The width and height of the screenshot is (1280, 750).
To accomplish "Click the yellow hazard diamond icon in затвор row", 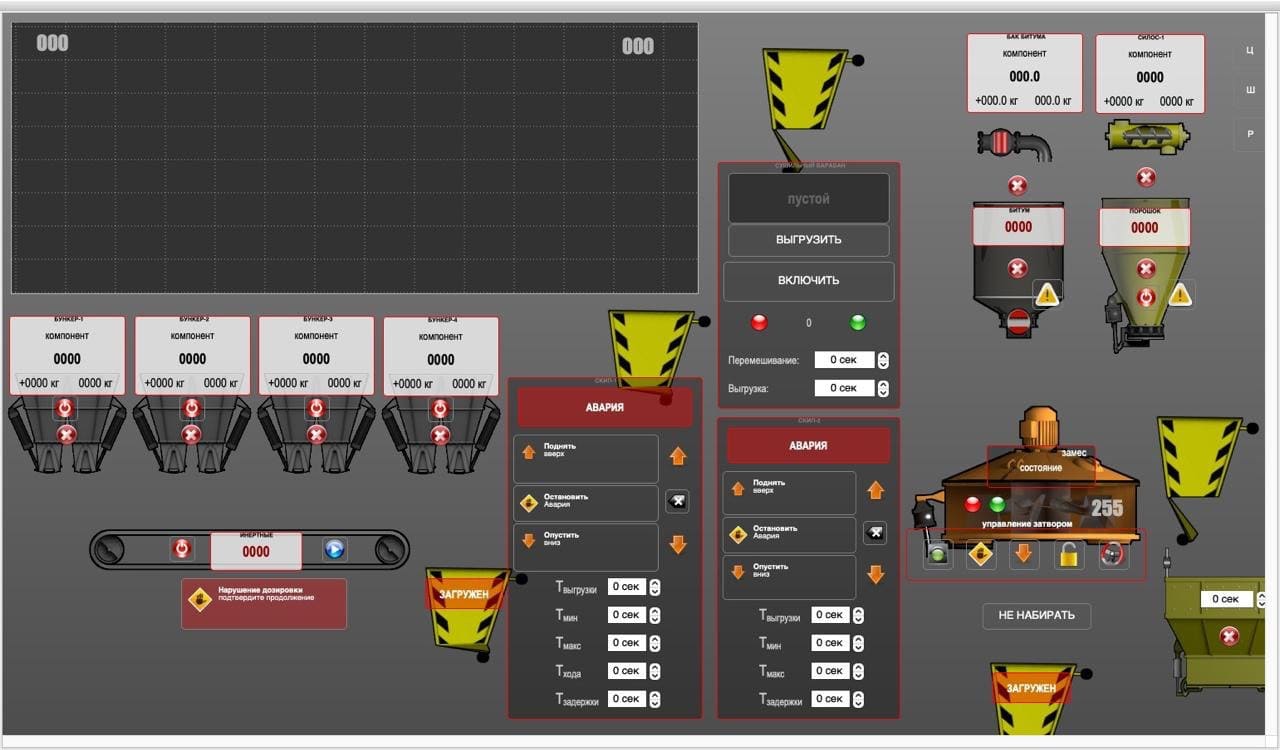I will [x=980, y=554].
